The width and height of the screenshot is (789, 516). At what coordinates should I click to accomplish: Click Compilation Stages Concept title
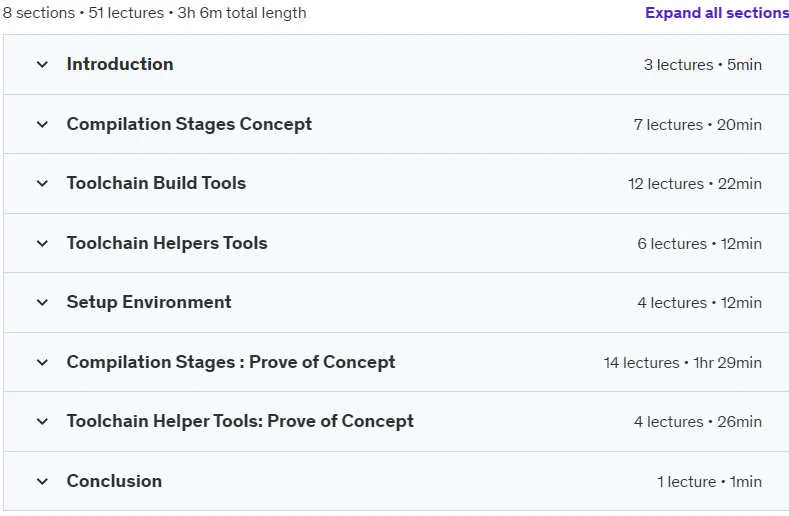coord(189,124)
